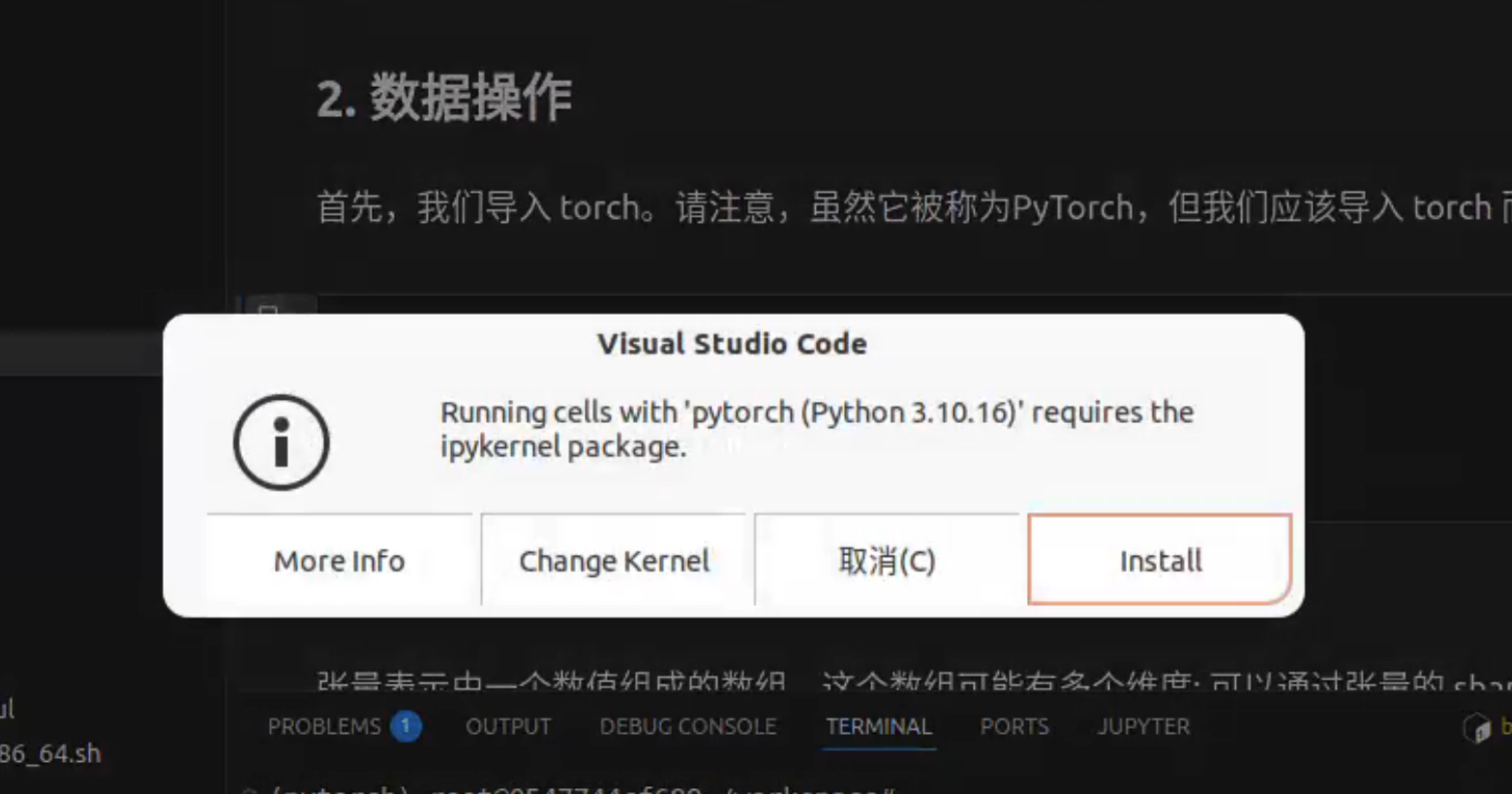Click the ipykernel requirement message text
This screenshot has height=794, width=1512.
click(x=816, y=429)
